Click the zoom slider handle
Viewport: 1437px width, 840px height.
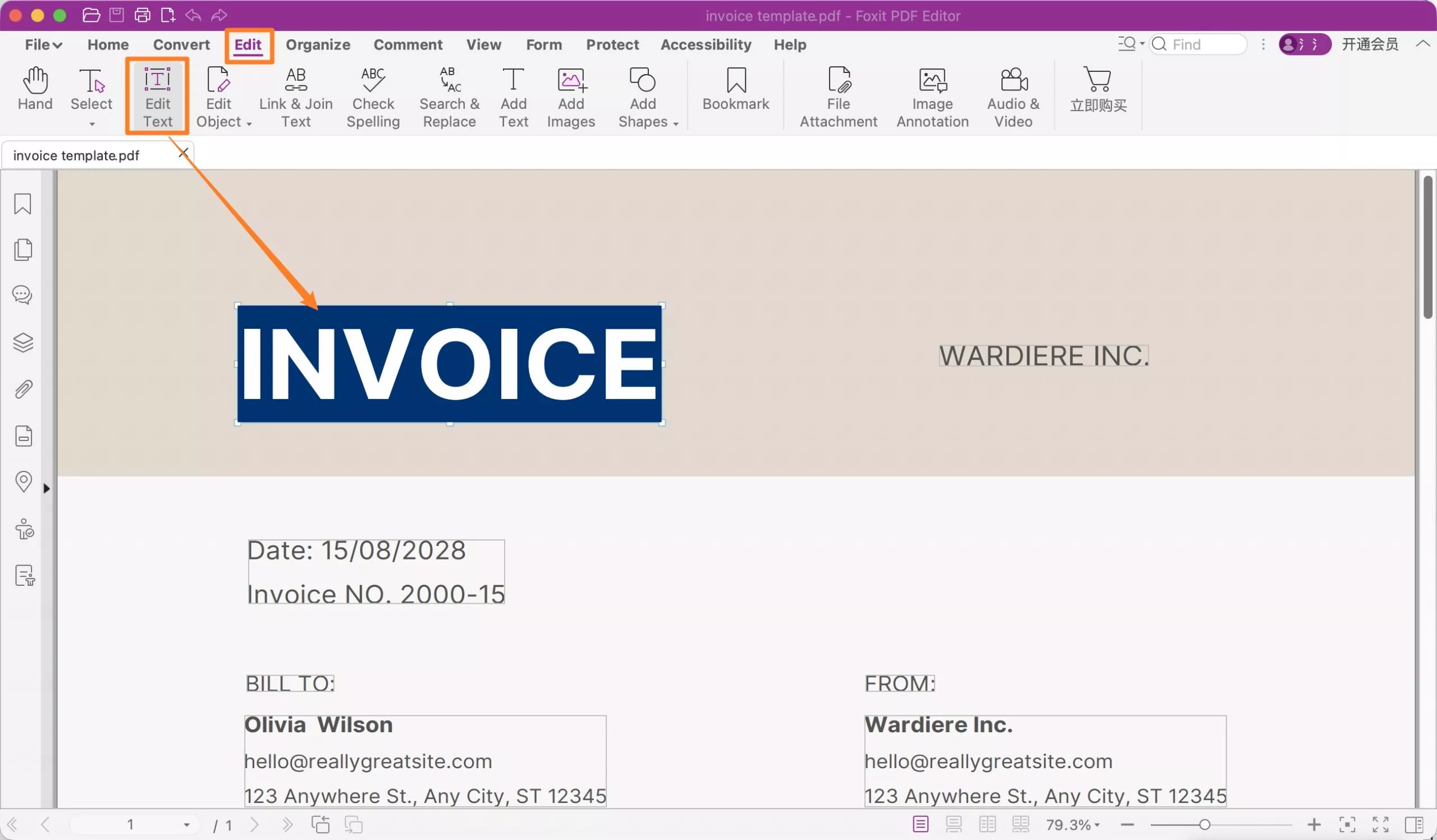point(1204,825)
